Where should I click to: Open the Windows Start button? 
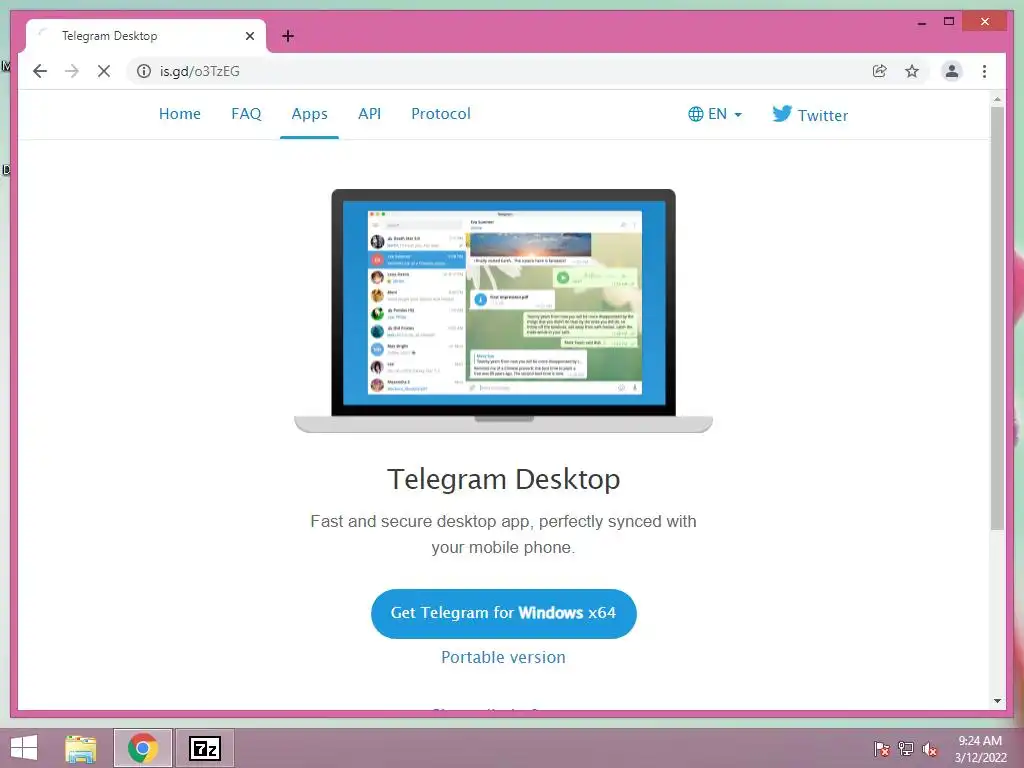click(24, 748)
